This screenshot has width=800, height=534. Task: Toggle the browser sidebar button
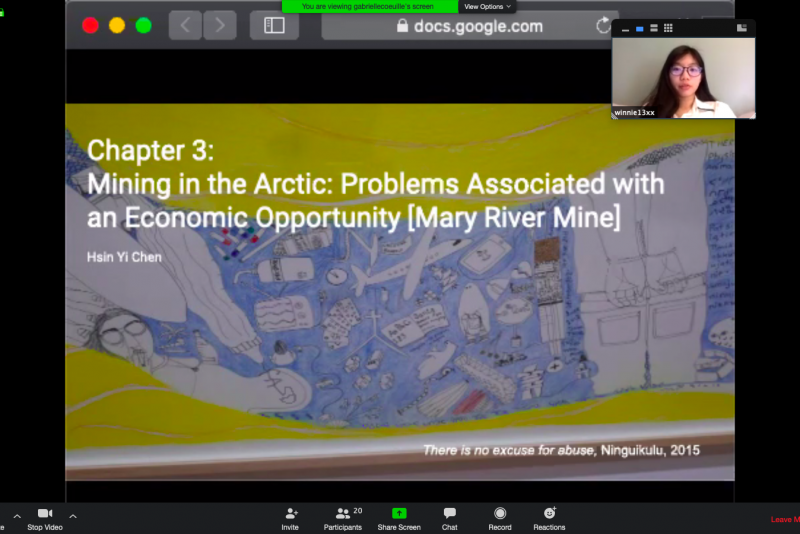[274, 25]
